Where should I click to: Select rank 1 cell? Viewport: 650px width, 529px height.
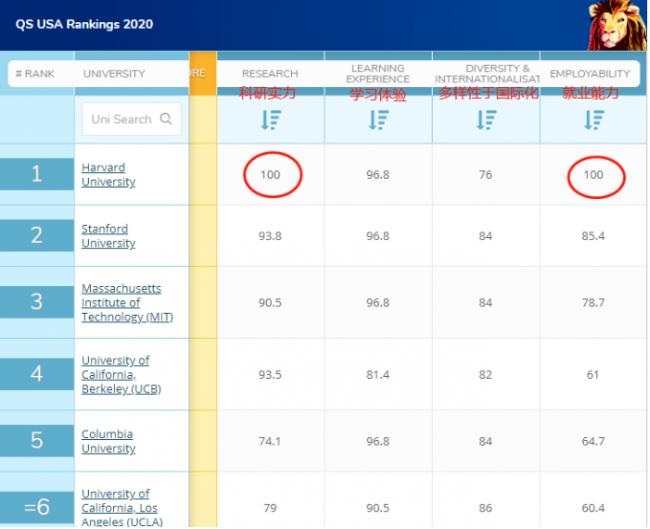[x=37, y=174]
